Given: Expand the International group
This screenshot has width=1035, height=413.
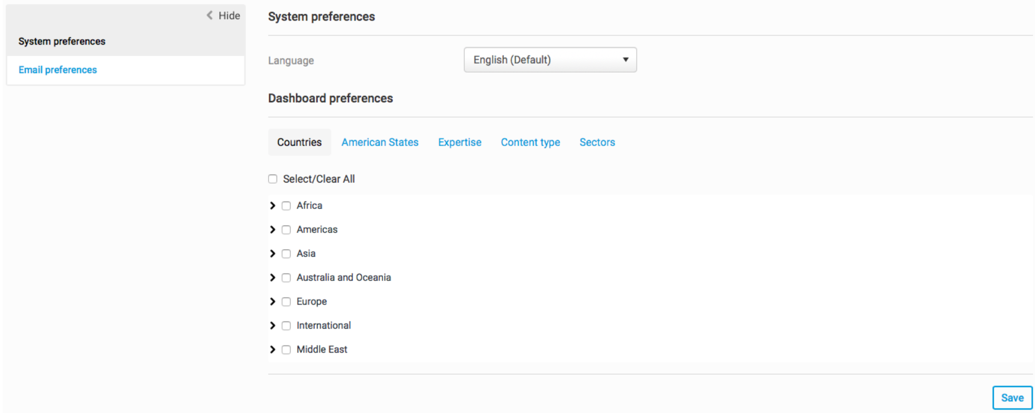Looking at the screenshot, I should coord(273,326).
